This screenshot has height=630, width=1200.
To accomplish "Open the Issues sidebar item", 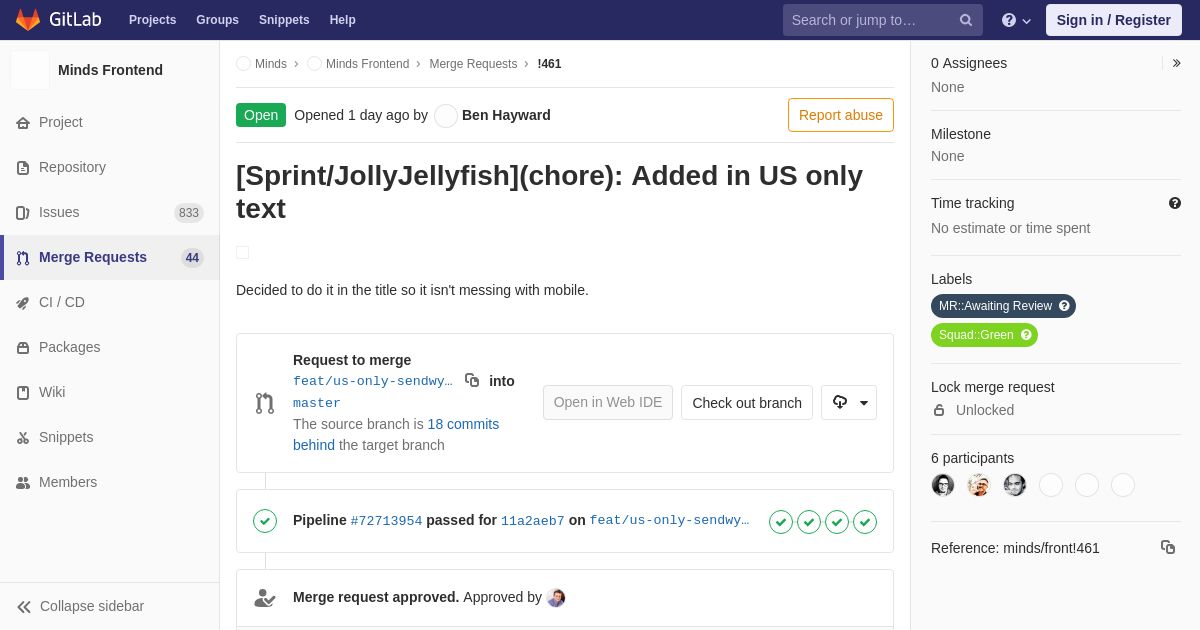I will point(59,212).
